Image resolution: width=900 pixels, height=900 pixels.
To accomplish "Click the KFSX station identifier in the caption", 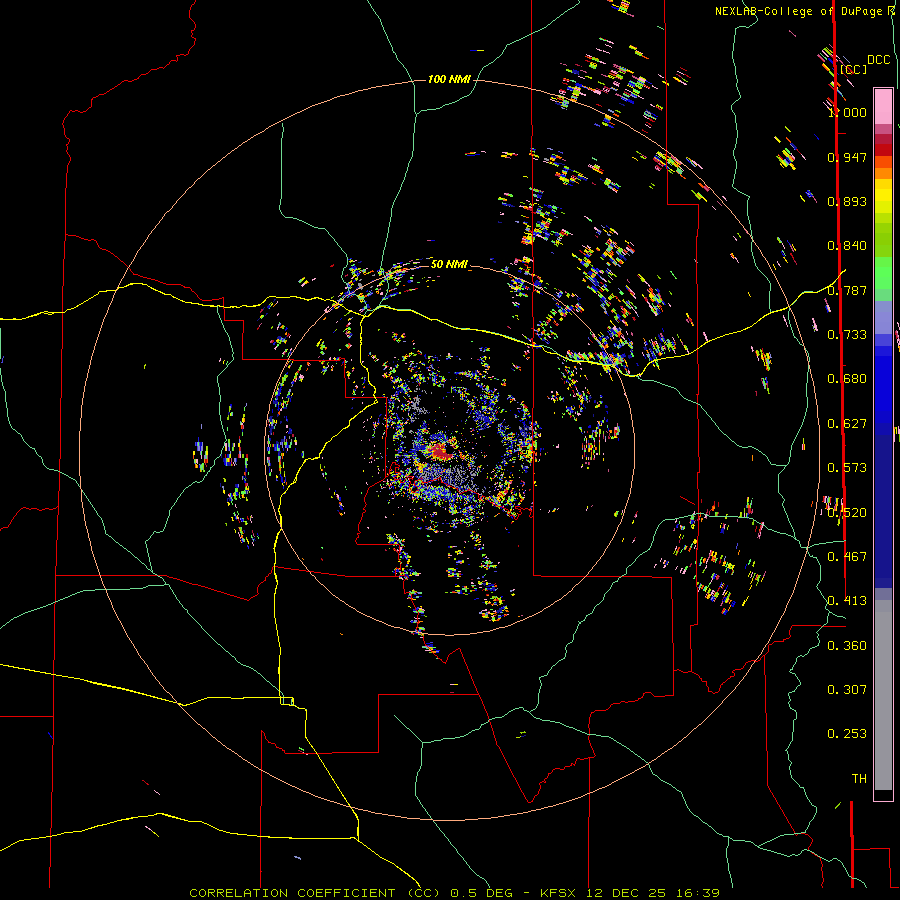I will coord(560,893).
